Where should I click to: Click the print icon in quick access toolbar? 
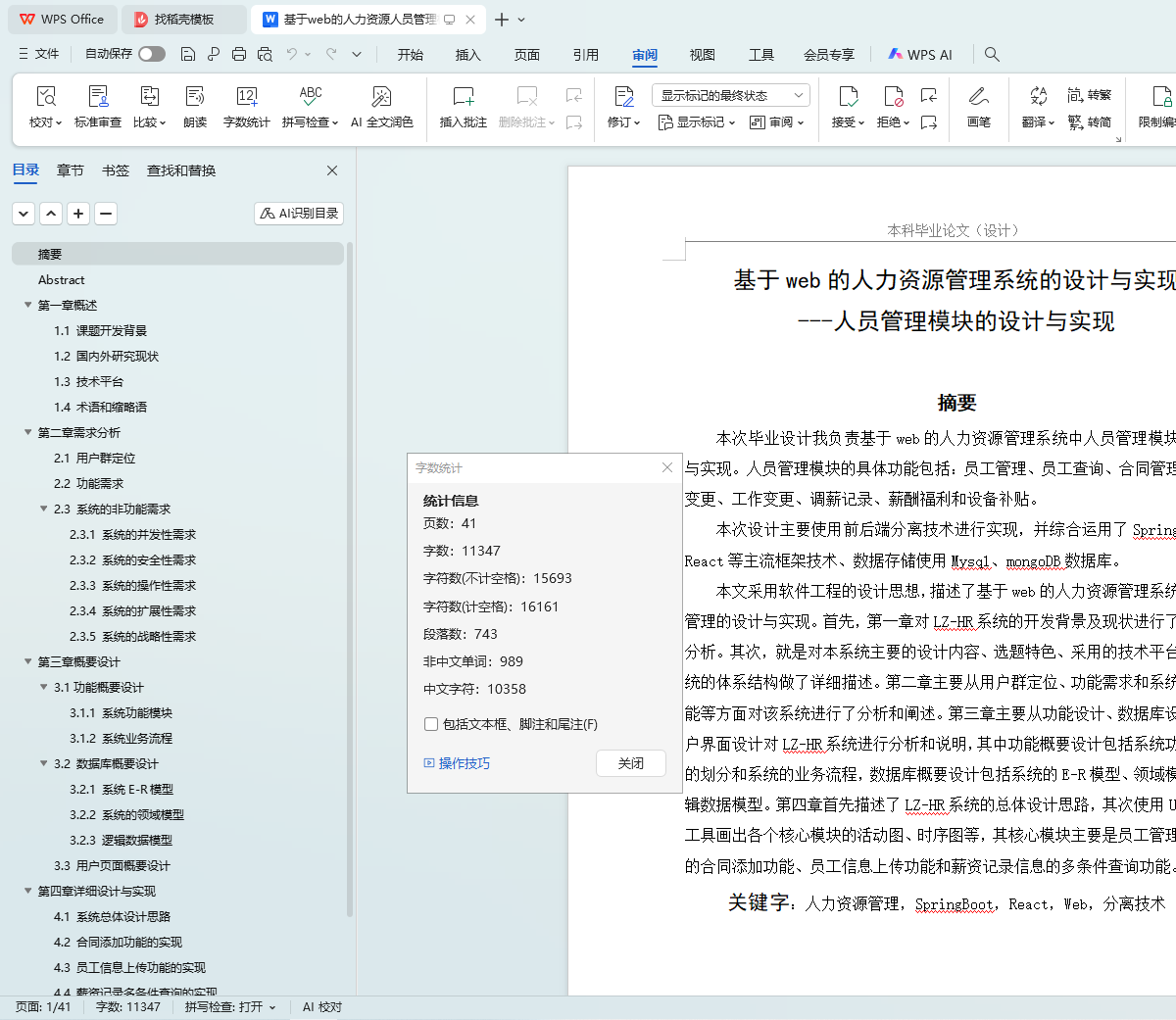tap(239, 54)
